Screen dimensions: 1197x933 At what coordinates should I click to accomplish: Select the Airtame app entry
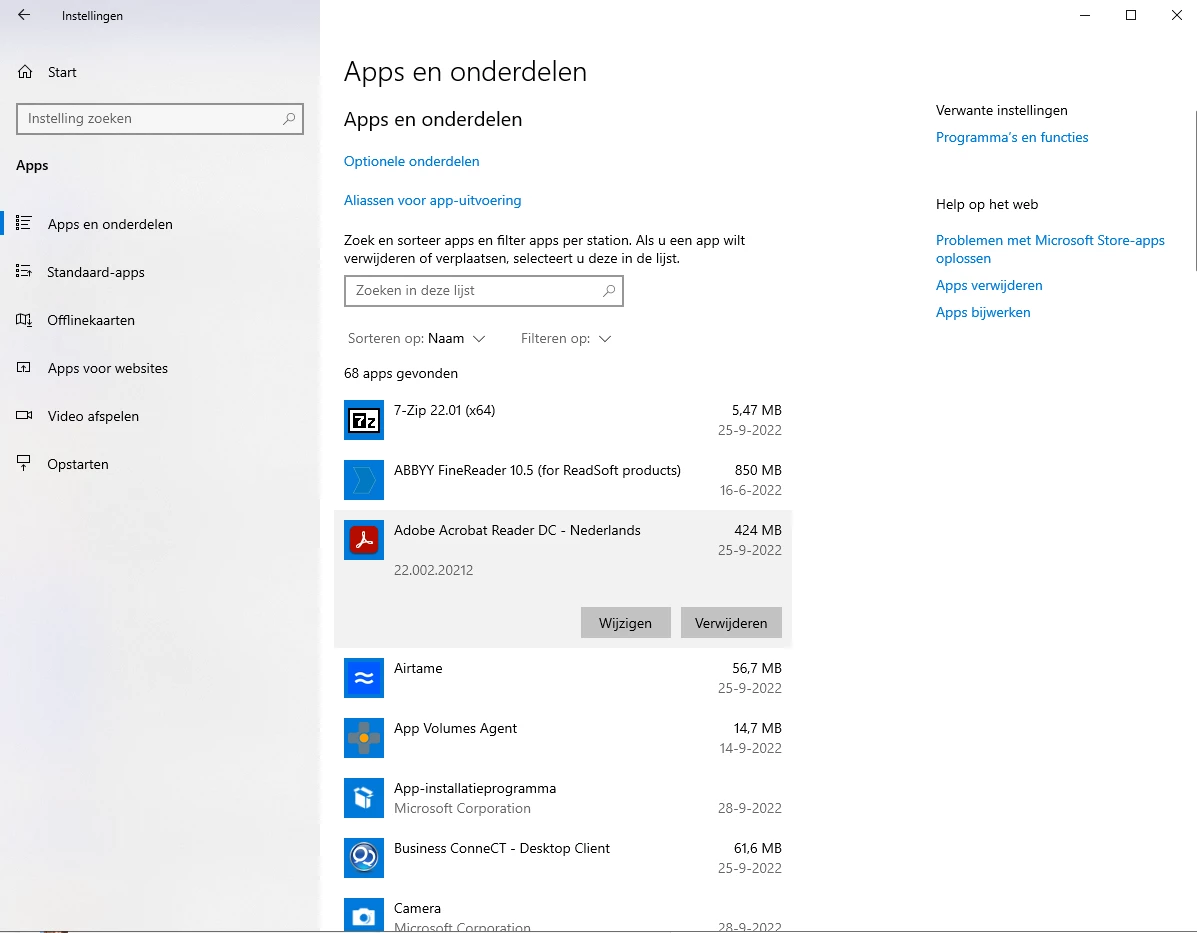(x=563, y=678)
